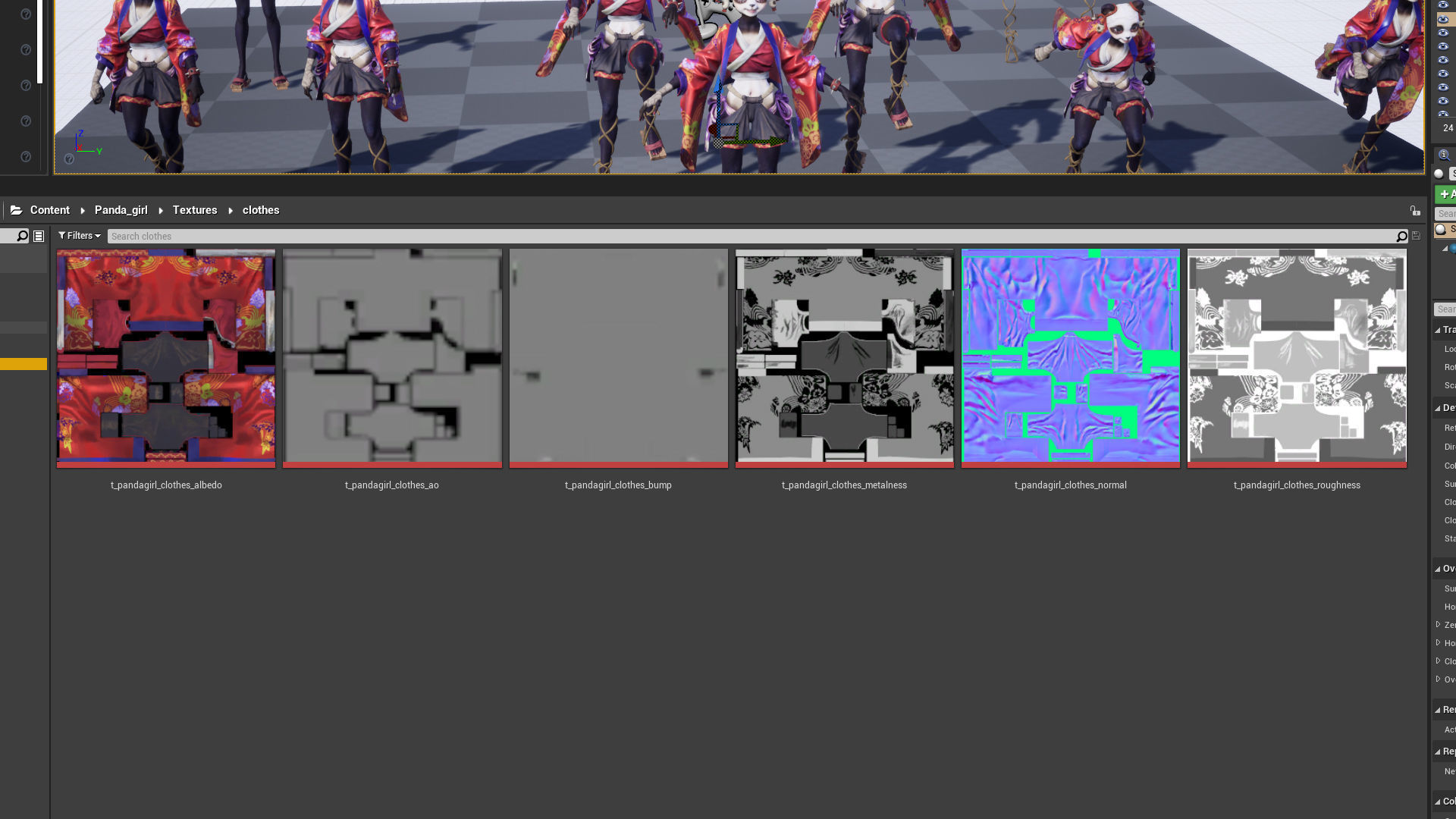Viewport: 1456px width, 819px height.
Task: Expand arrow after Textures breadcrumb
Action: point(231,210)
